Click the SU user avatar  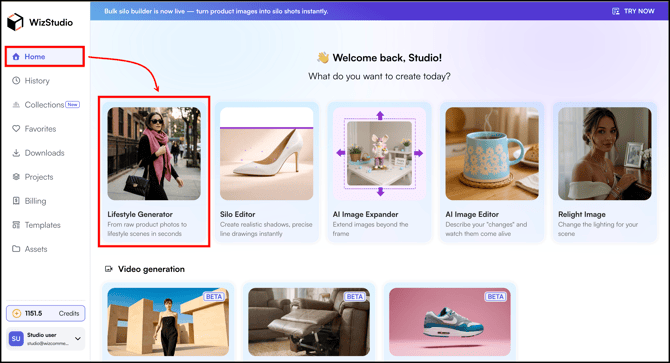point(16,339)
